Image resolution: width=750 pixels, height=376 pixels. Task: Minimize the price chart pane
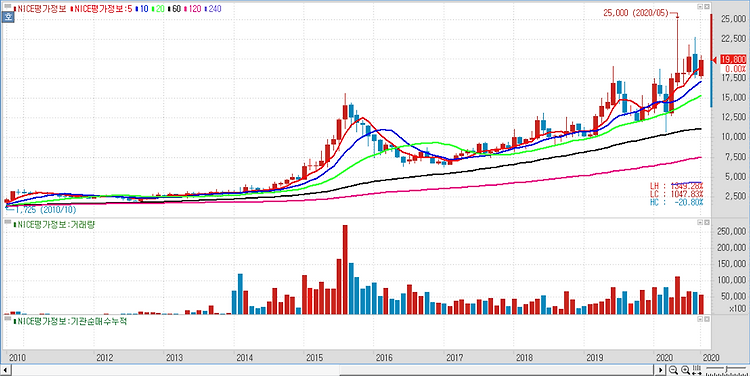[700, 7]
